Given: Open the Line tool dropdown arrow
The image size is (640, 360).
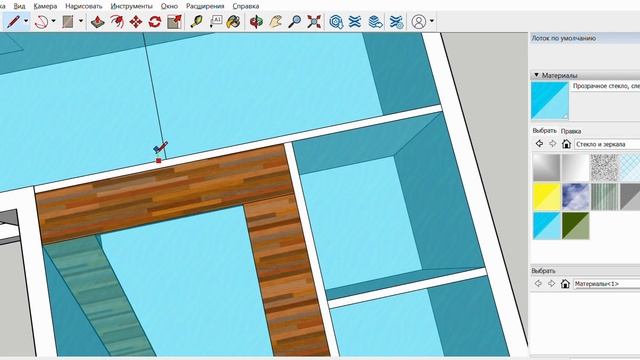Looking at the screenshot, I should (26, 21).
